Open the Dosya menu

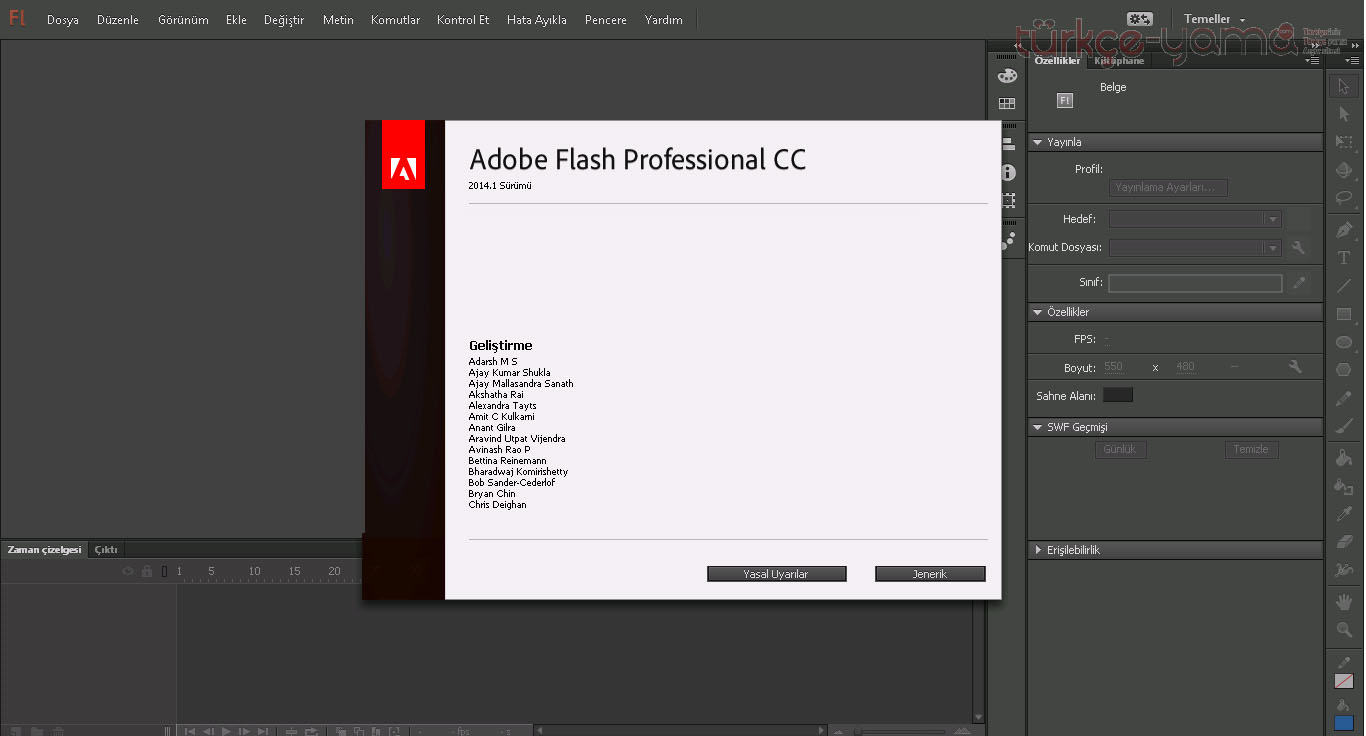[63, 20]
